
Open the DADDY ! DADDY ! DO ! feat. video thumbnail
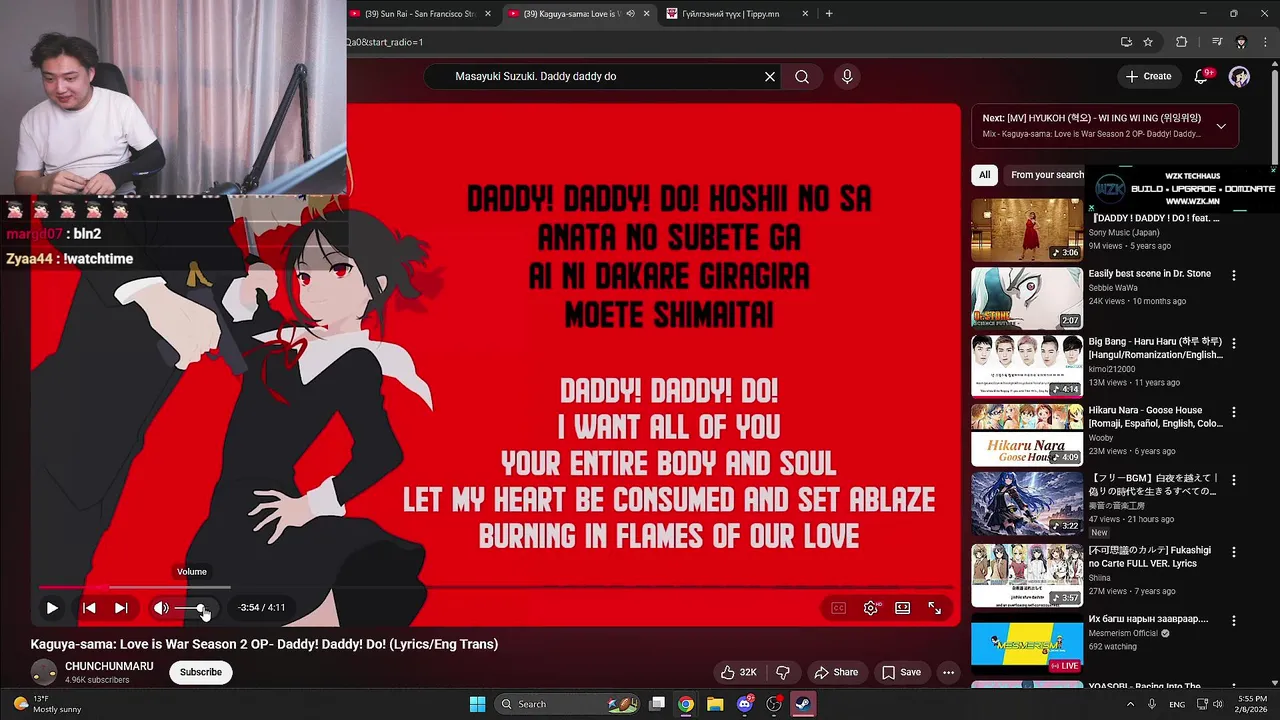pyautogui.click(x=1027, y=229)
